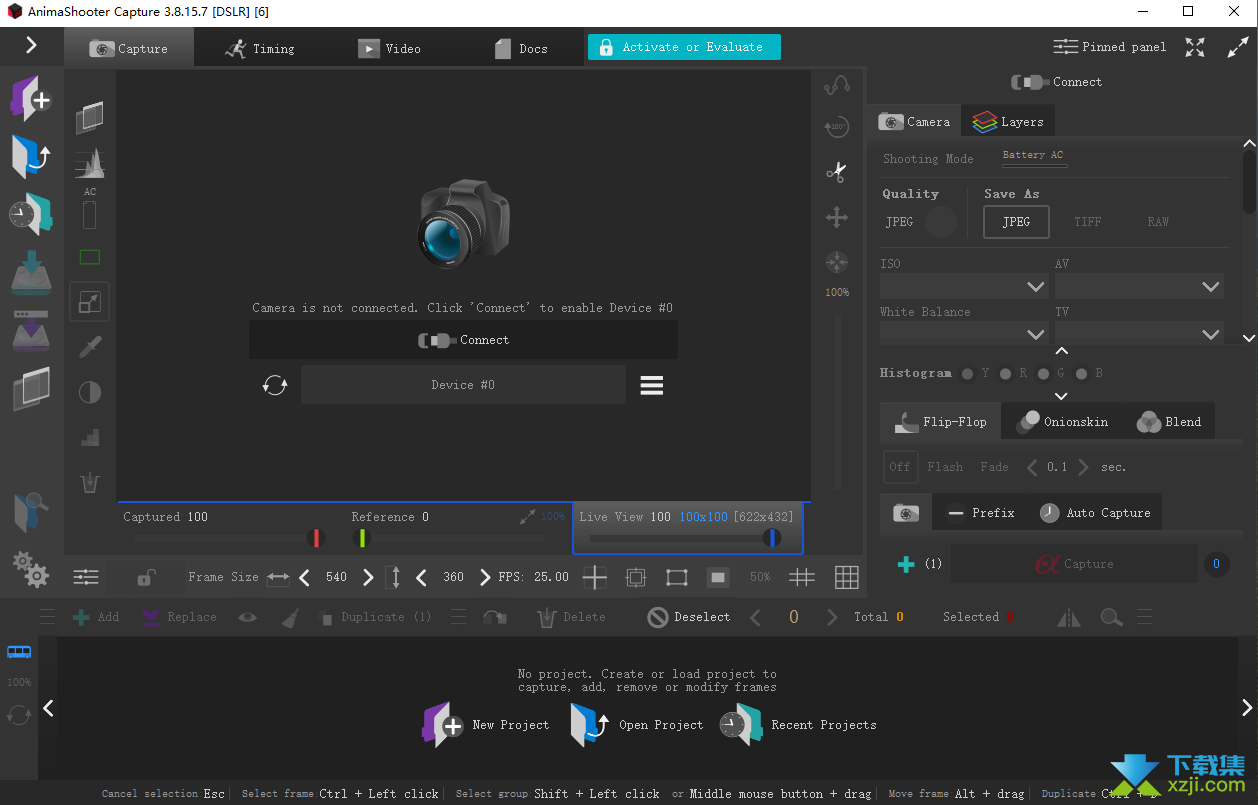This screenshot has height=805, width=1258.
Task: Select the R histogram channel
Action: [x=1005, y=374]
